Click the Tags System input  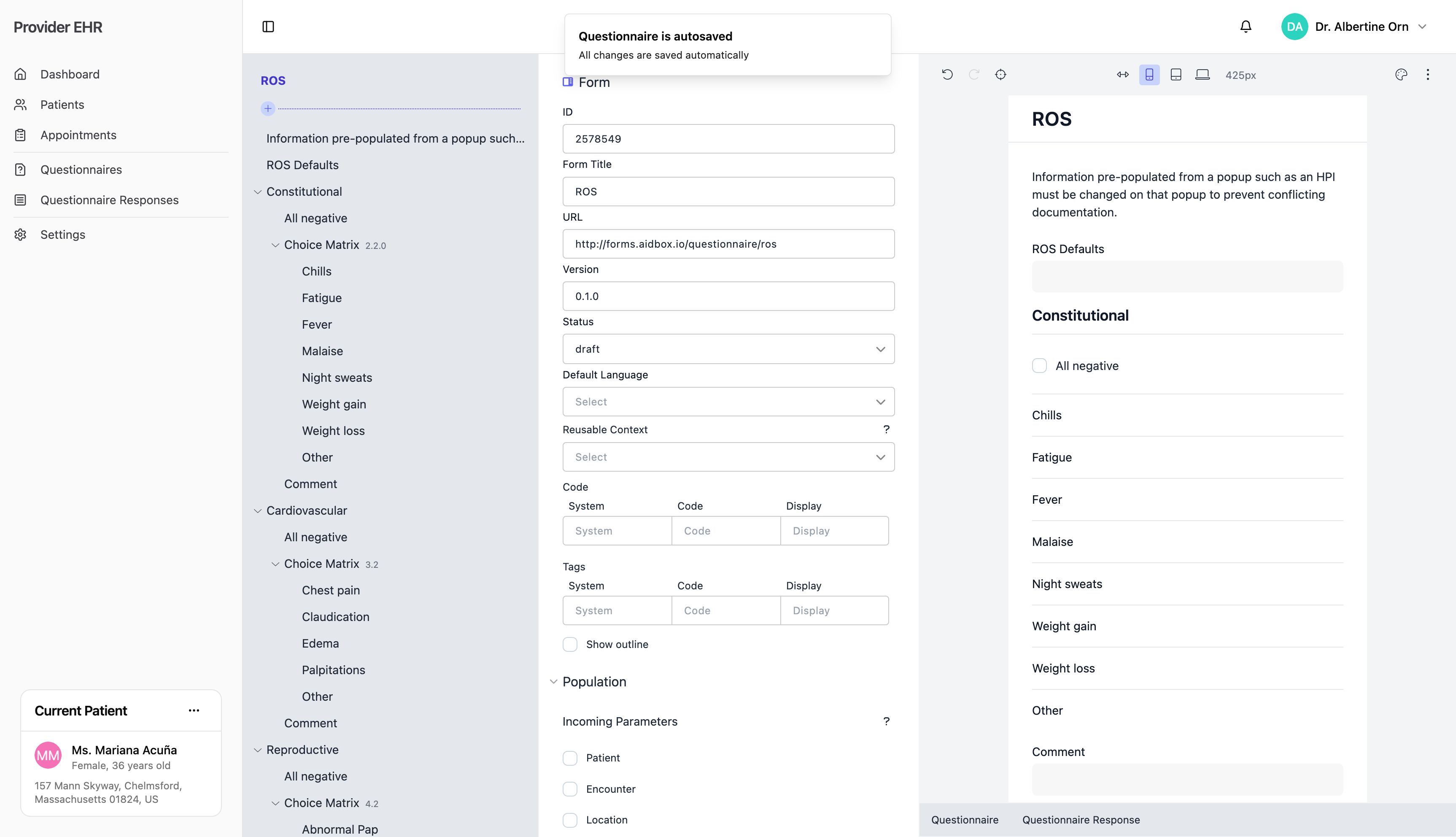617,610
